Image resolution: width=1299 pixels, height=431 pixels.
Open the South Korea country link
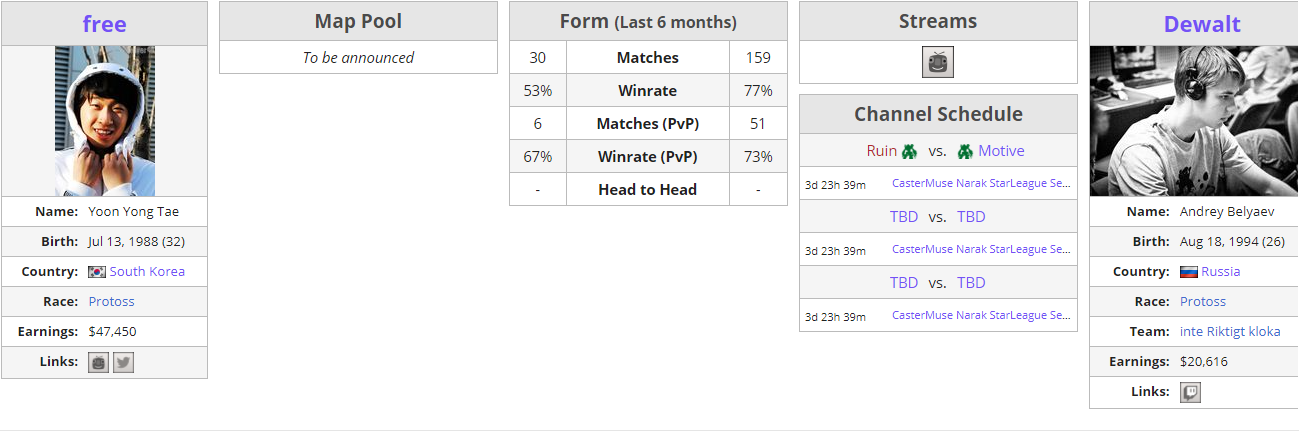[x=147, y=272]
